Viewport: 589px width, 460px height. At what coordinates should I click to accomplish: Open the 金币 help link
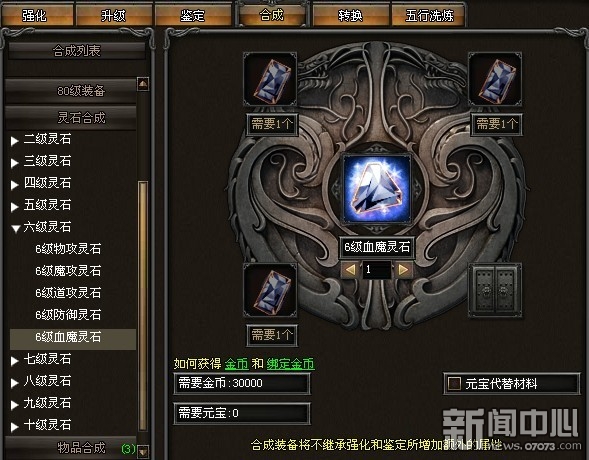[x=236, y=363]
